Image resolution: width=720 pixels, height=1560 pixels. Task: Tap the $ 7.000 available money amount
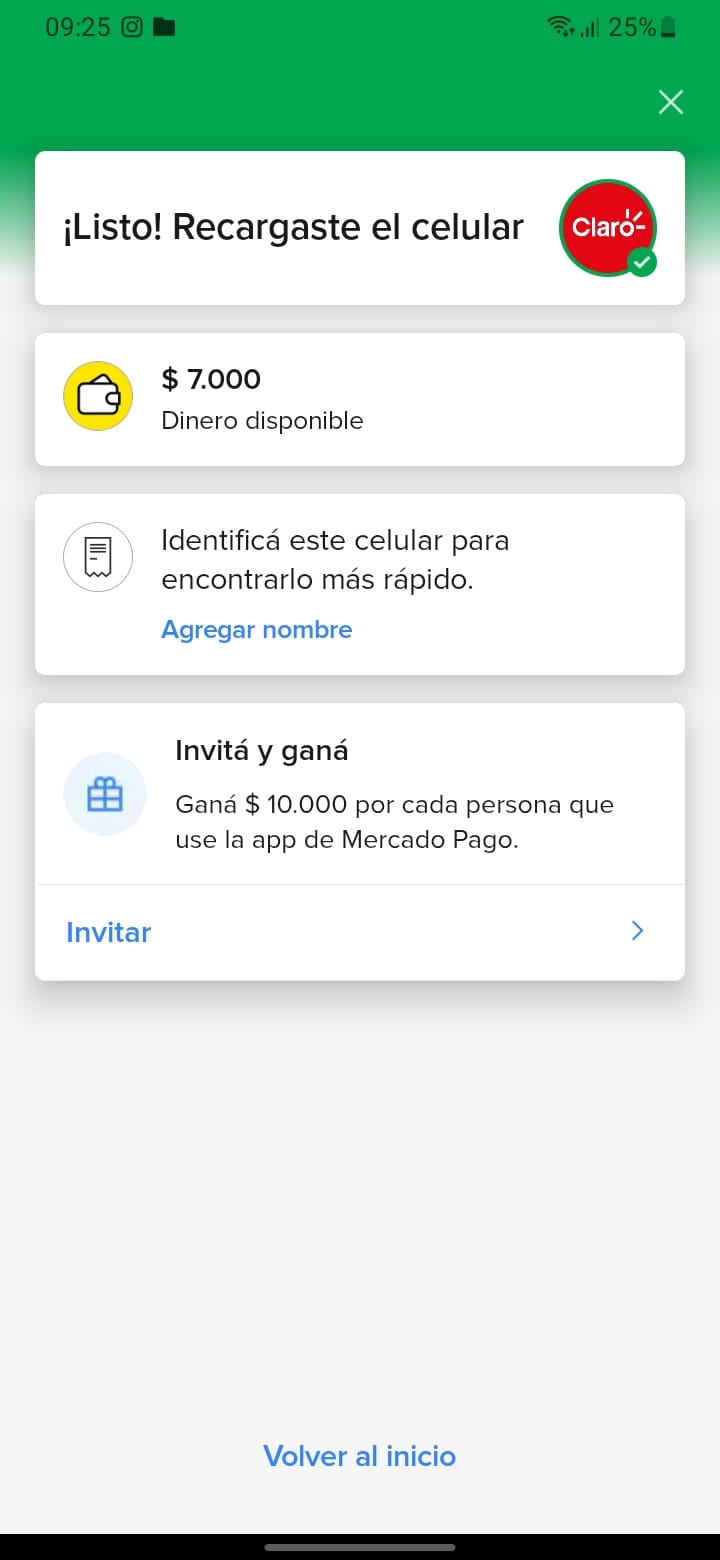pyautogui.click(x=211, y=379)
